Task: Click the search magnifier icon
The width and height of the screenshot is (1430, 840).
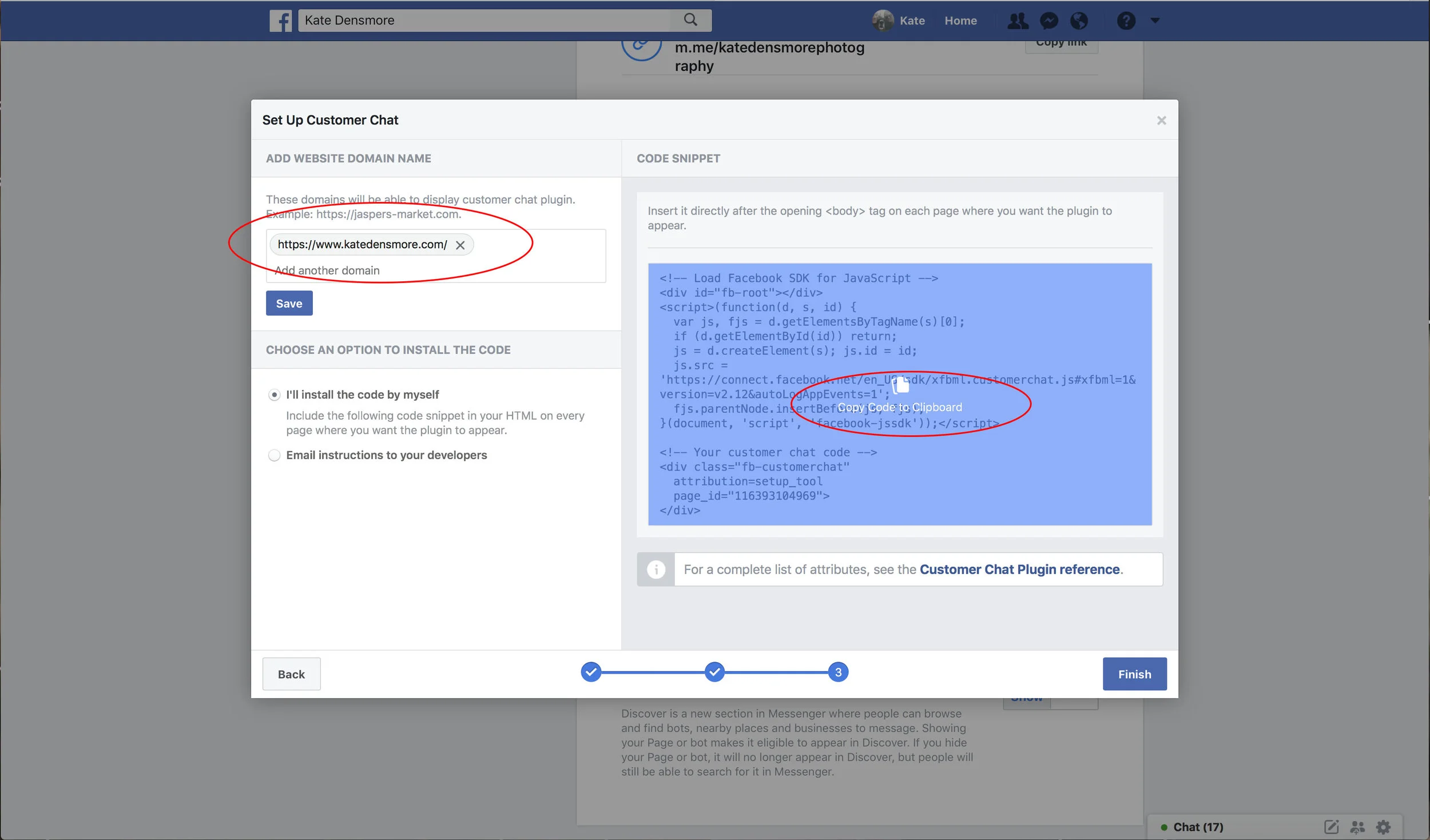Action: click(690, 20)
